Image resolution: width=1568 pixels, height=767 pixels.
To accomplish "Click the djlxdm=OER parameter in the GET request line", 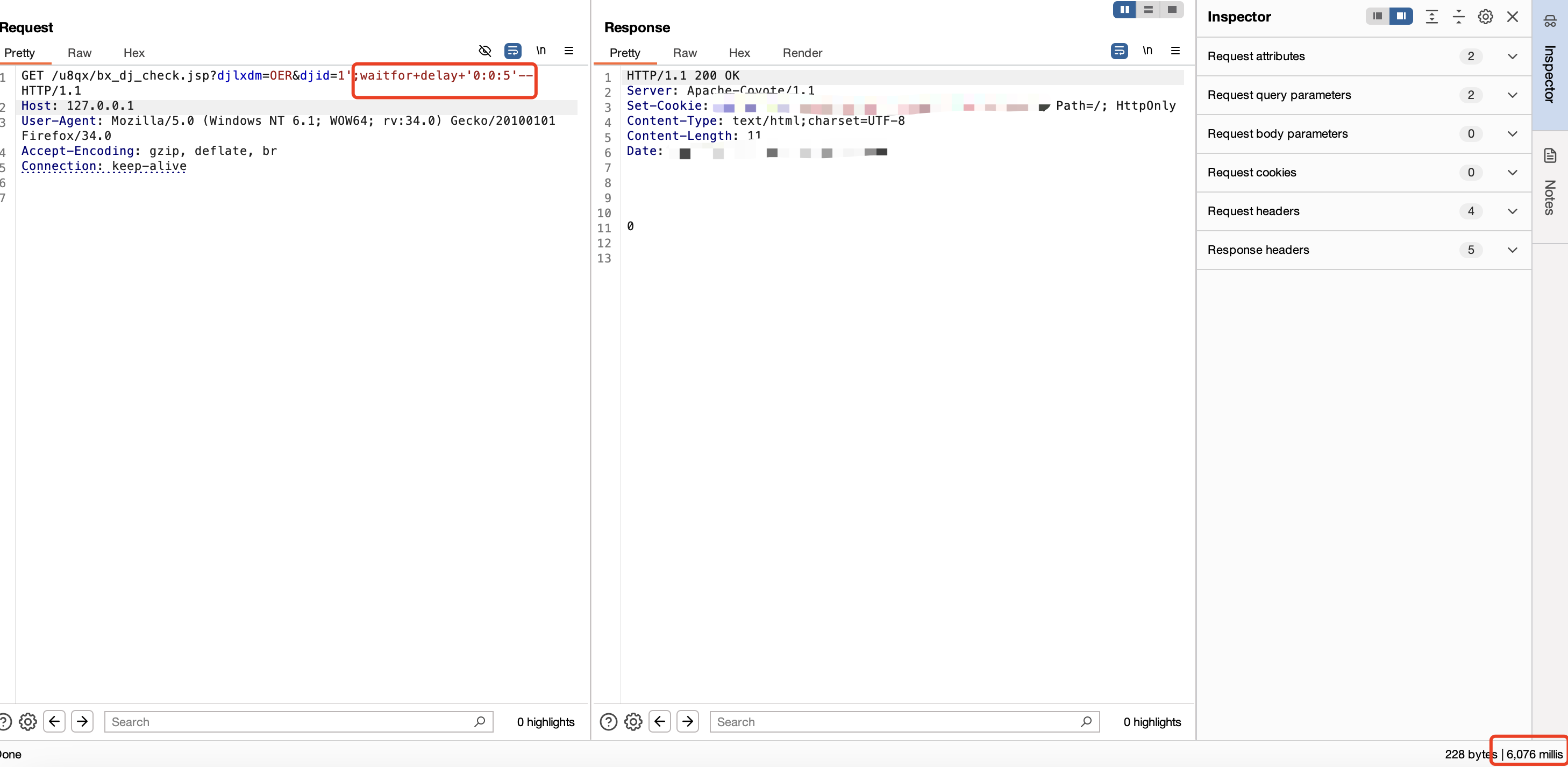I will pos(254,75).
